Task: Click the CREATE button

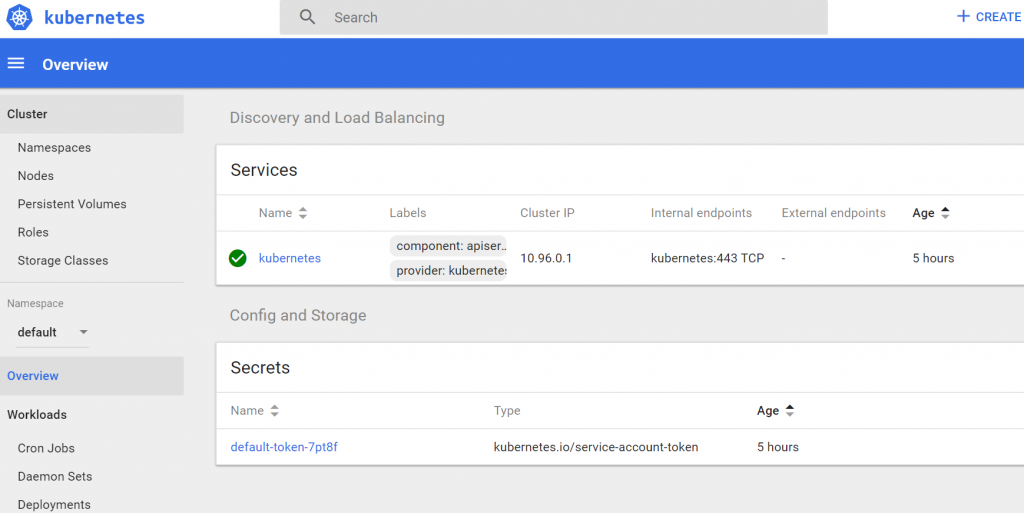Action: tap(989, 17)
